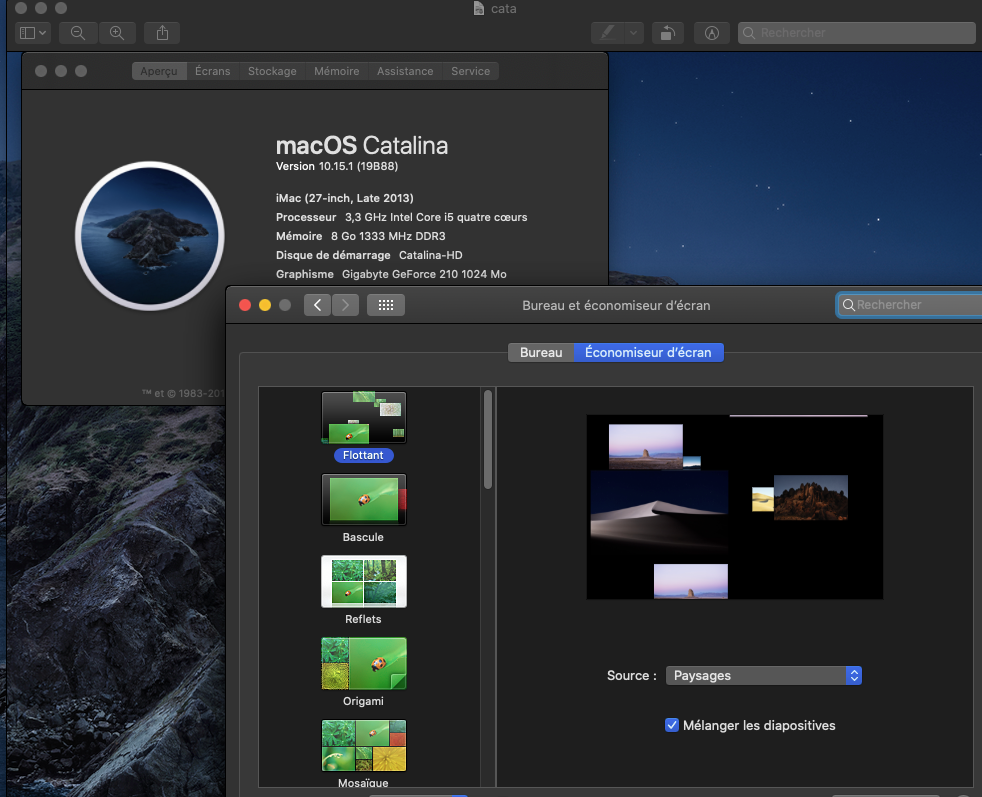
Task: Select the Aperçu tab
Action: [x=159, y=71]
